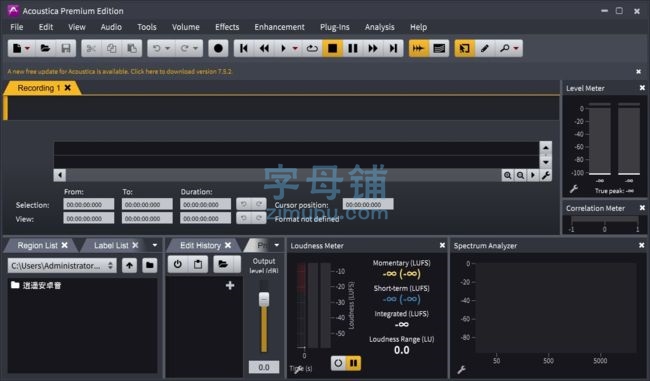This screenshot has height=381, width=650.
Task: Play the audio
Action: coord(283,49)
